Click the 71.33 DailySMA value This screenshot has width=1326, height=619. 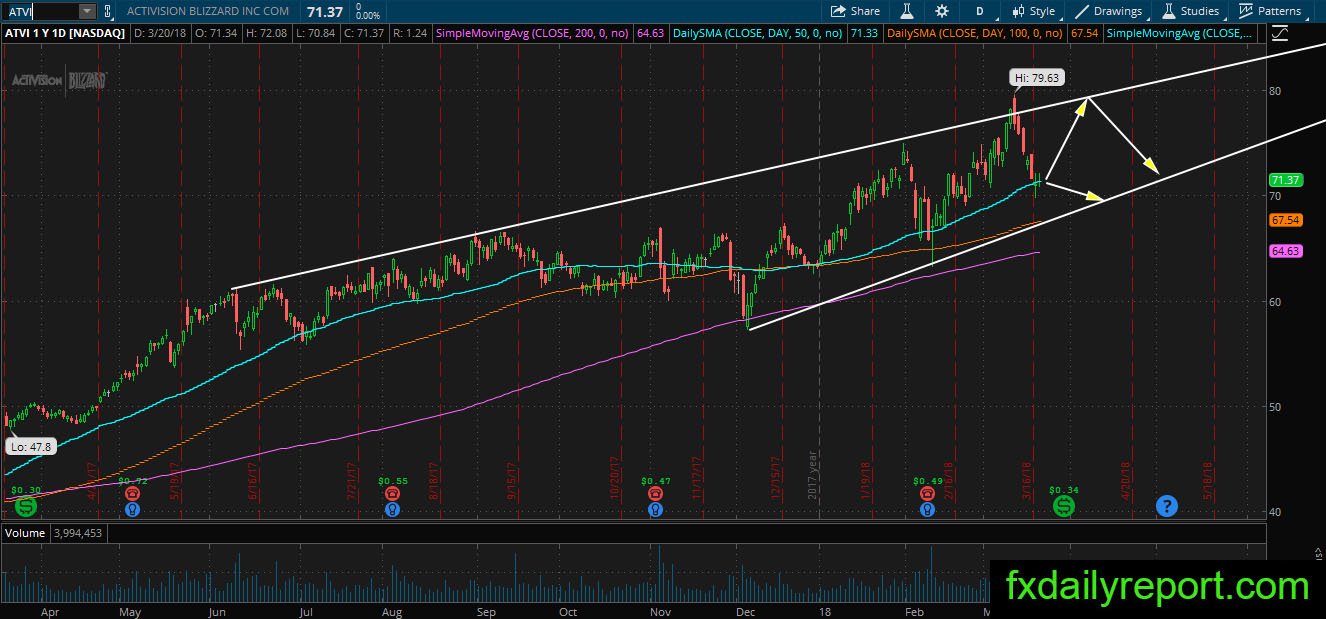pyautogui.click(x=862, y=33)
